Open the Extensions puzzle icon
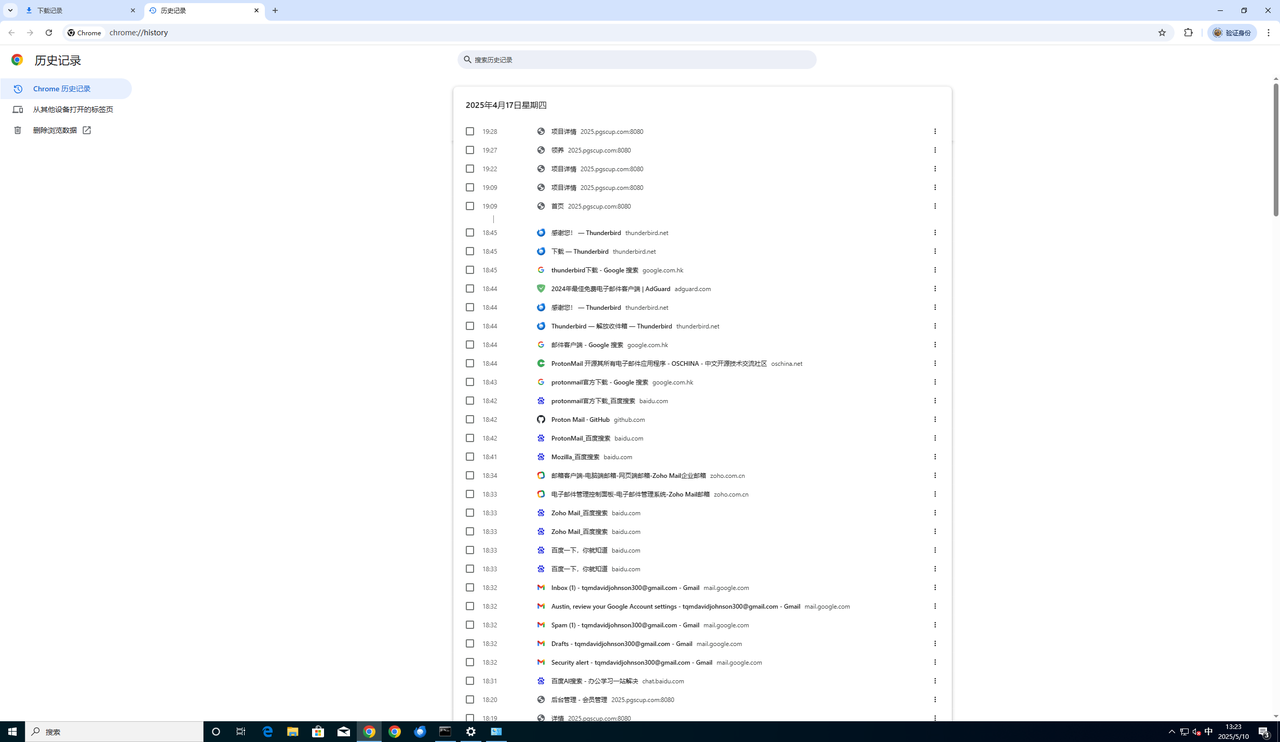The height and width of the screenshot is (742, 1280). [1188, 32]
